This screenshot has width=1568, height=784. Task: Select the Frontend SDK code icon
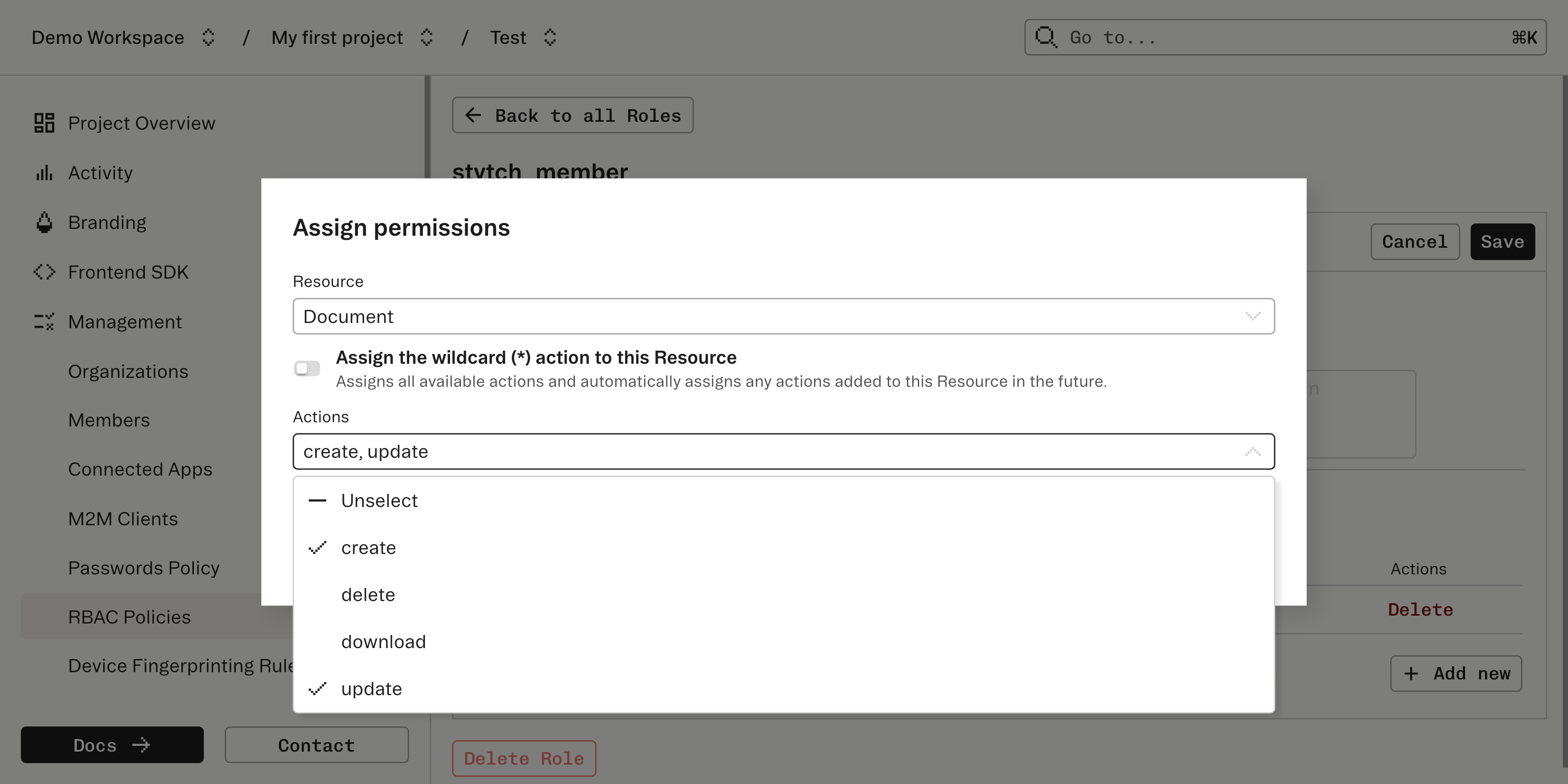coord(43,271)
